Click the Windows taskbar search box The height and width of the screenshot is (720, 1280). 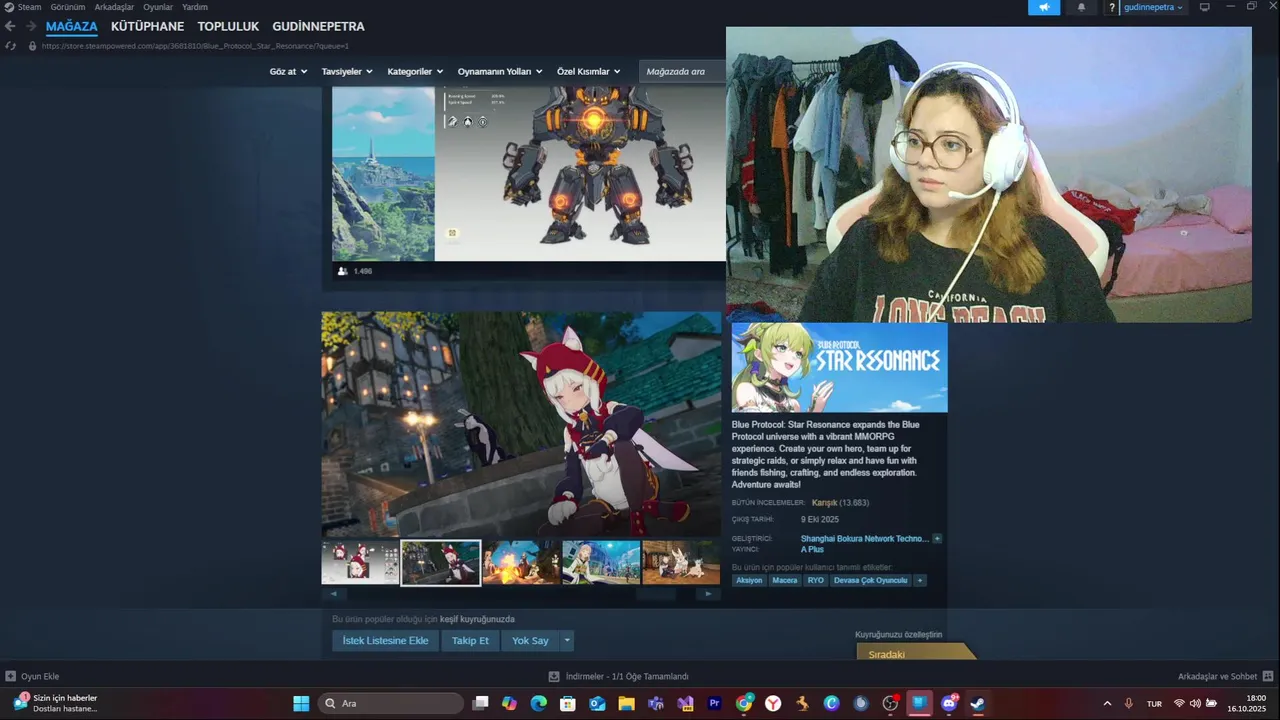coord(392,703)
